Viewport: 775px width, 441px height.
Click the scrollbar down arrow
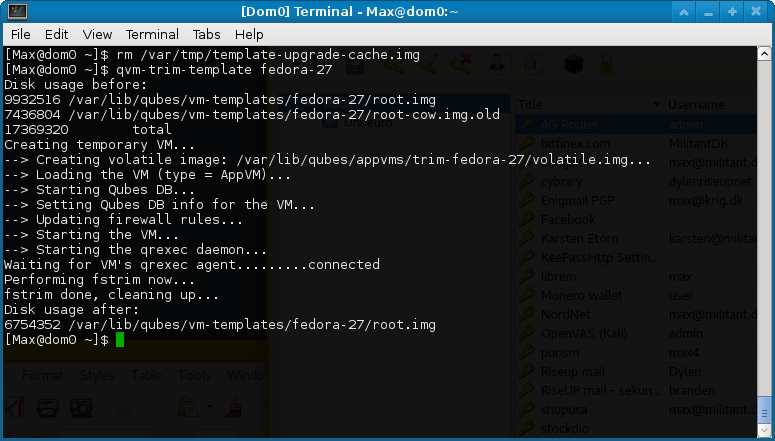tap(764, 428)
